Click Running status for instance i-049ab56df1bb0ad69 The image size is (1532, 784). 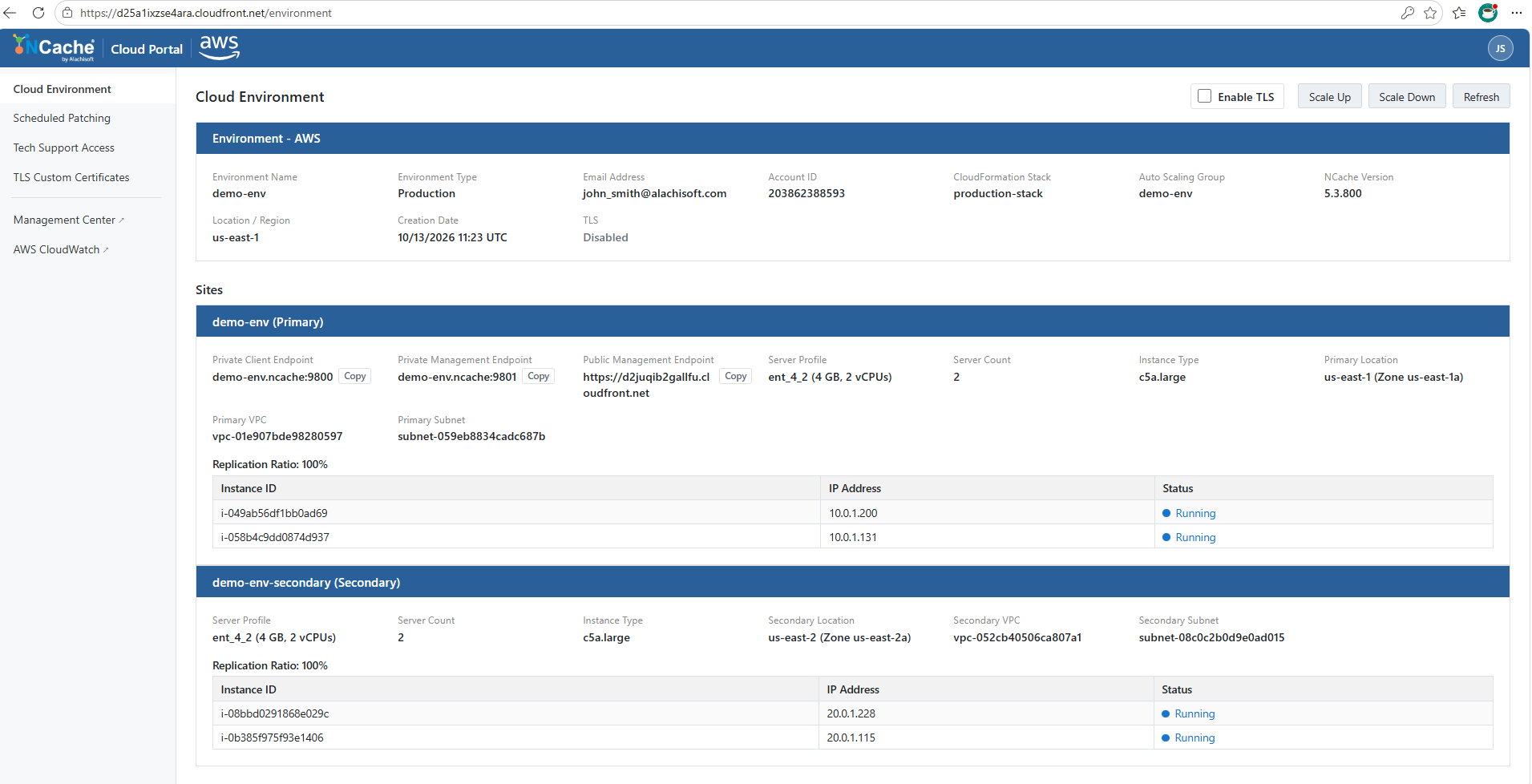[1195, 513]
